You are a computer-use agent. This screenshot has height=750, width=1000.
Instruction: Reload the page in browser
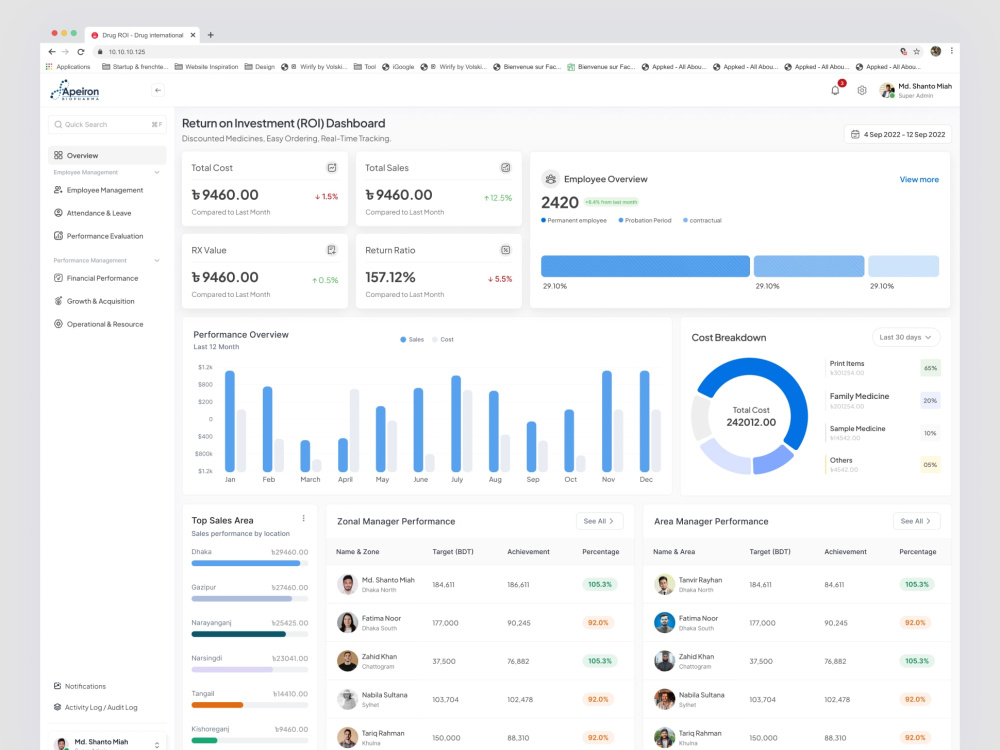click(x=80, y=52)
